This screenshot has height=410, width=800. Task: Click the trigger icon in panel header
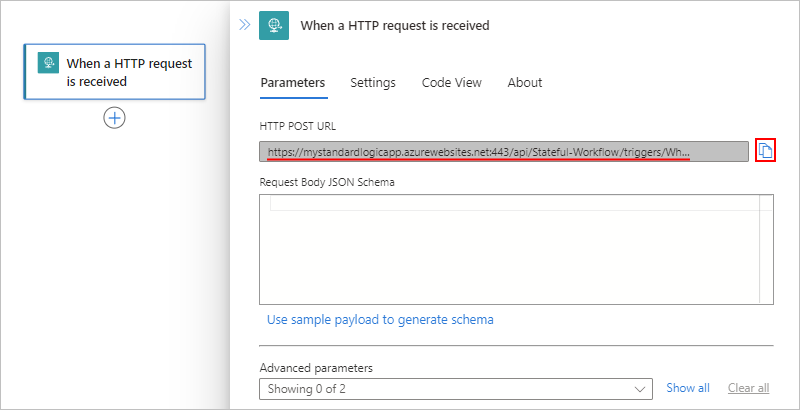point(275,26)
